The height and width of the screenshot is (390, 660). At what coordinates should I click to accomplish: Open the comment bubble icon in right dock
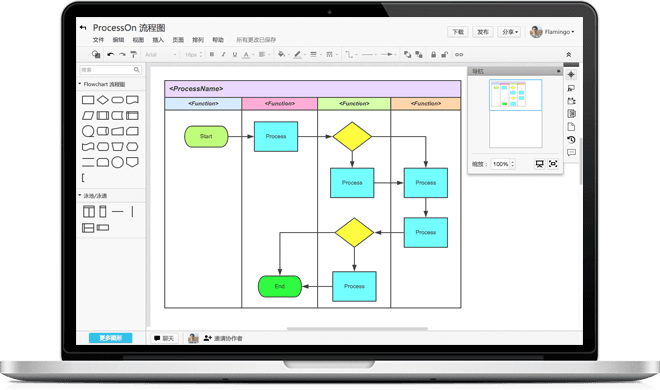(571, 152)
